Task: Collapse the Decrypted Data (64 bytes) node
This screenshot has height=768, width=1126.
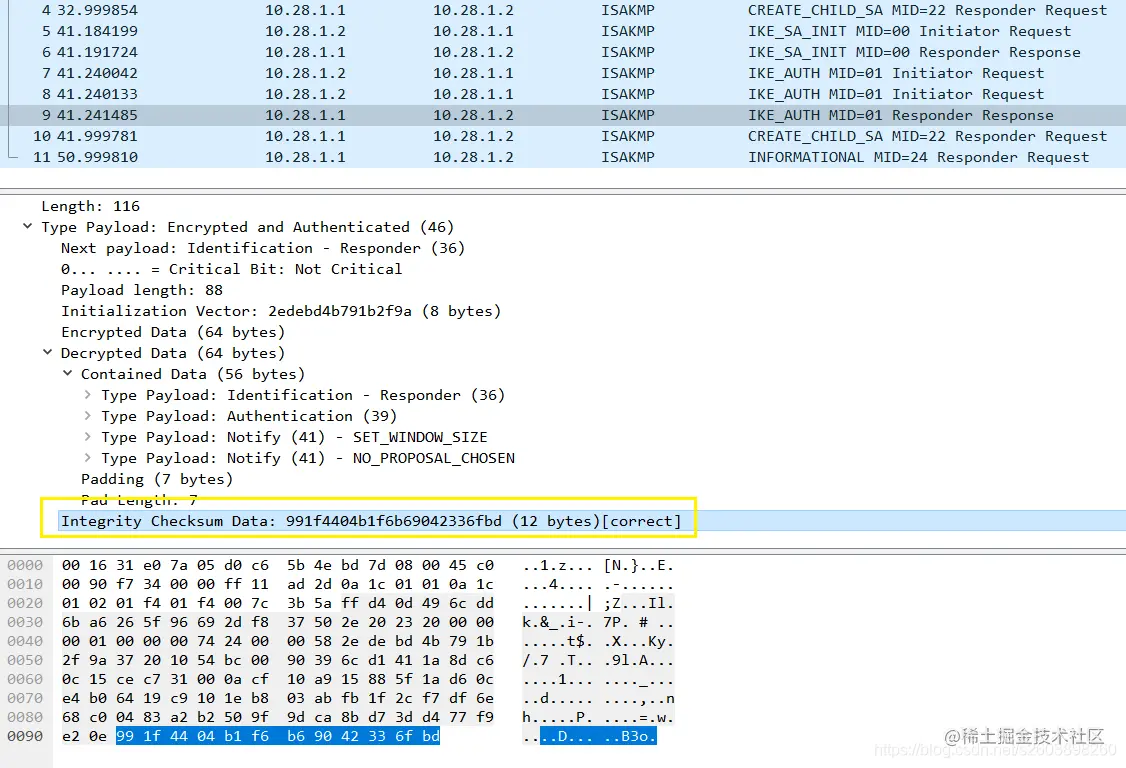Action: pyautogui.click(x=47, y=352)
